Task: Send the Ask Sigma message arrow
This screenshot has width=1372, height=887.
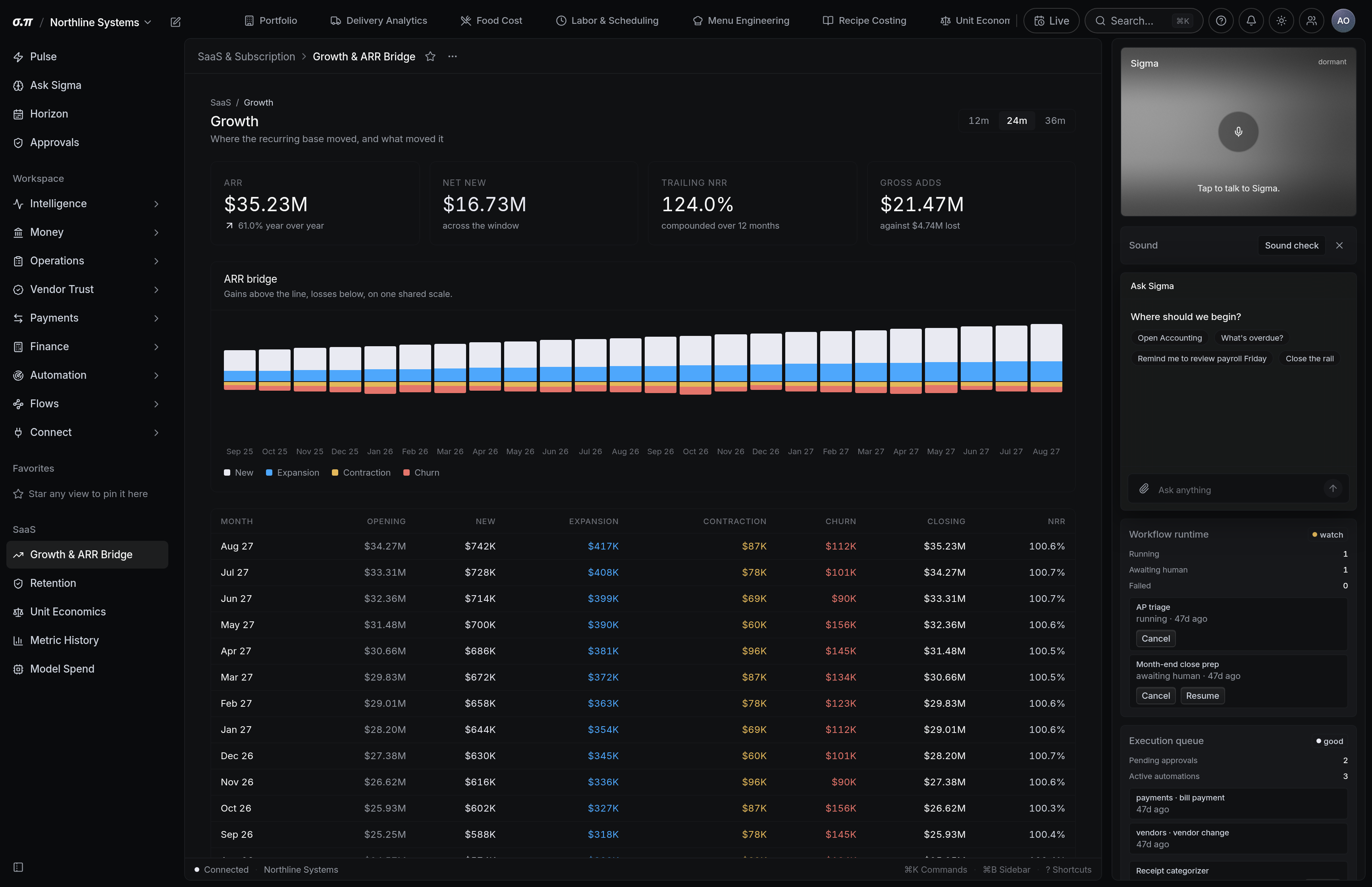Action: (x=1333, y=488)
